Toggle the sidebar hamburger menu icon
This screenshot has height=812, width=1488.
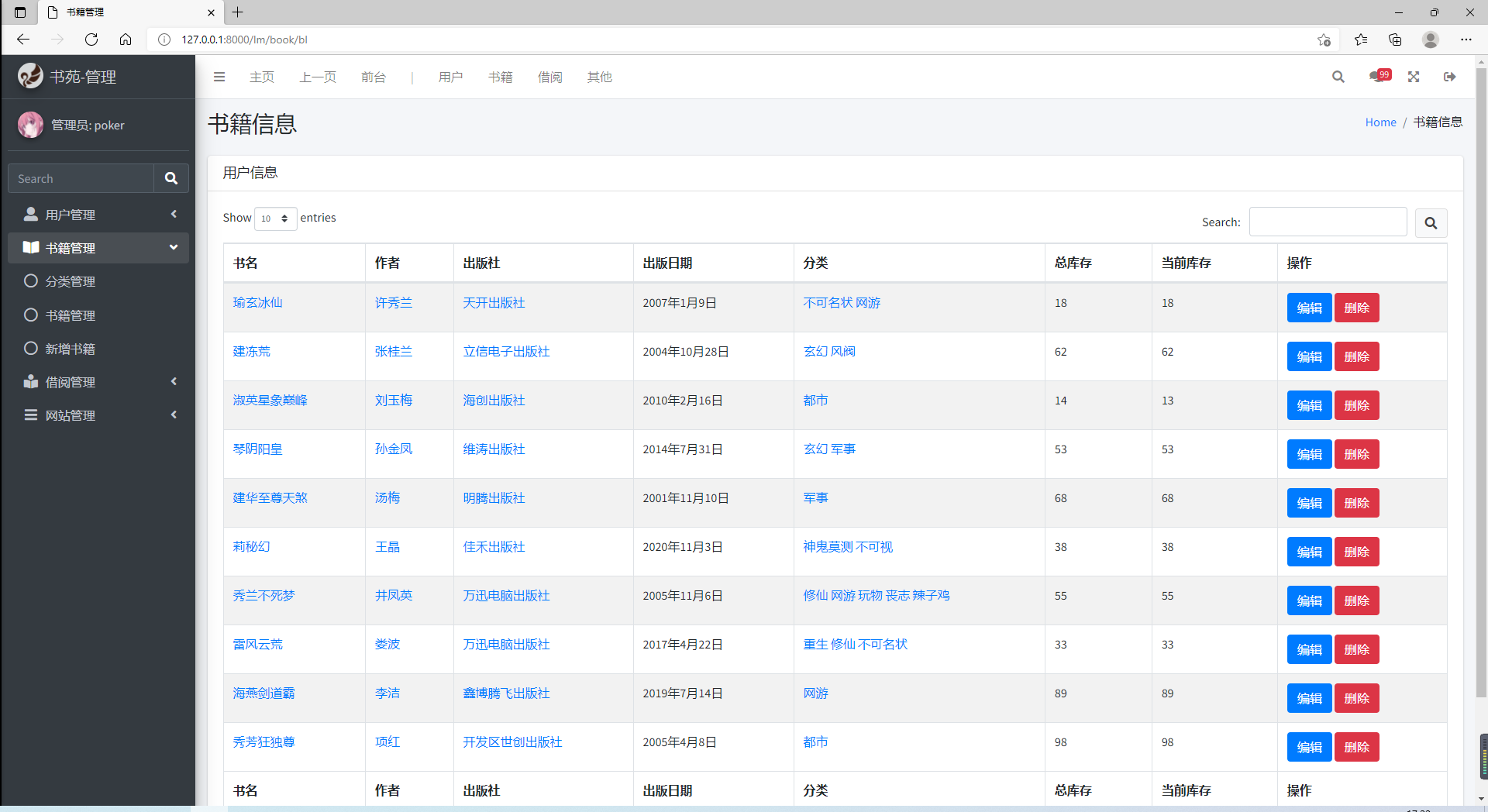click(x=219, y=77)
